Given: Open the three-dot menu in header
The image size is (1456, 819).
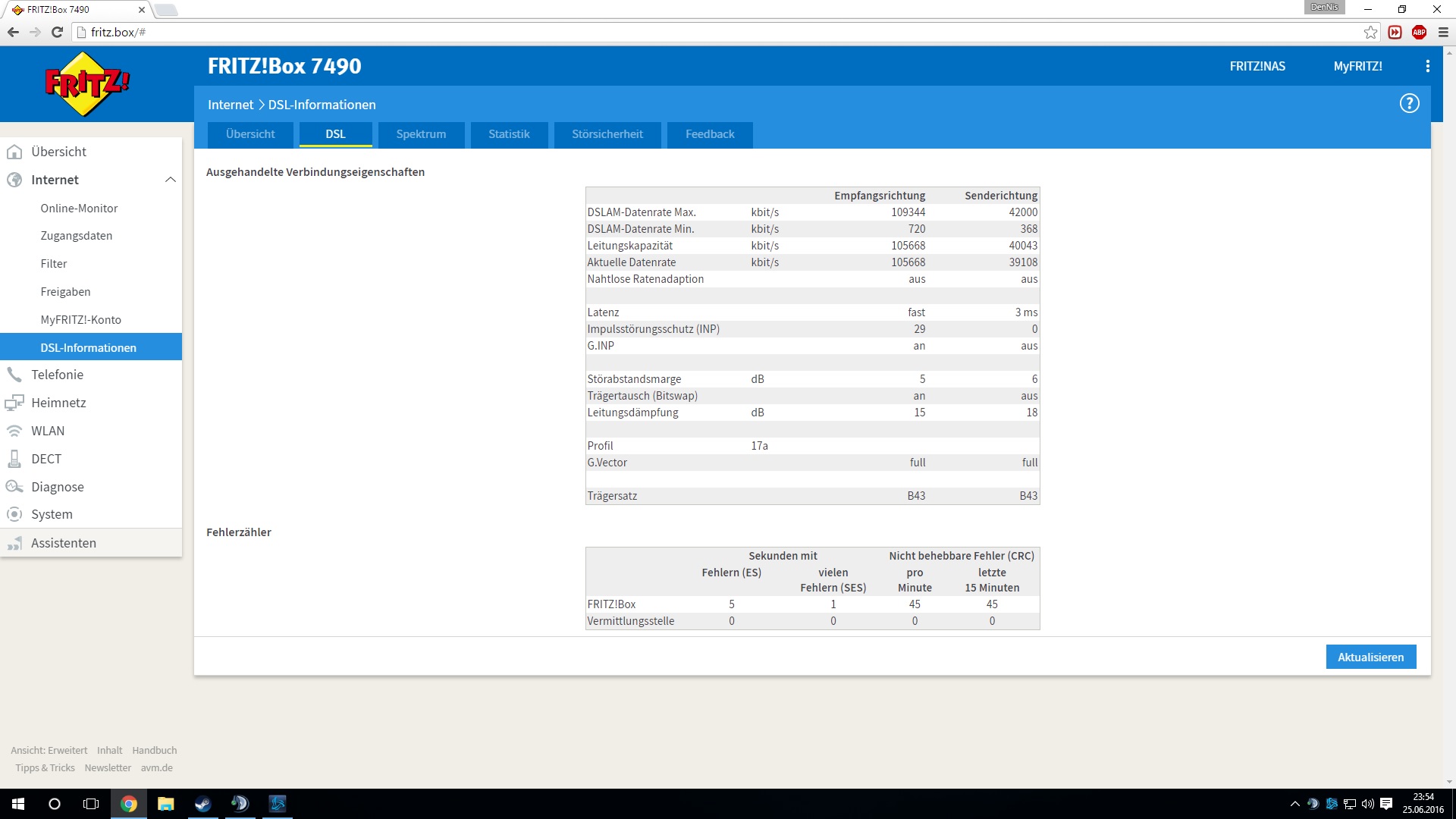Looking at the screenshot, I should [1427, 67].
